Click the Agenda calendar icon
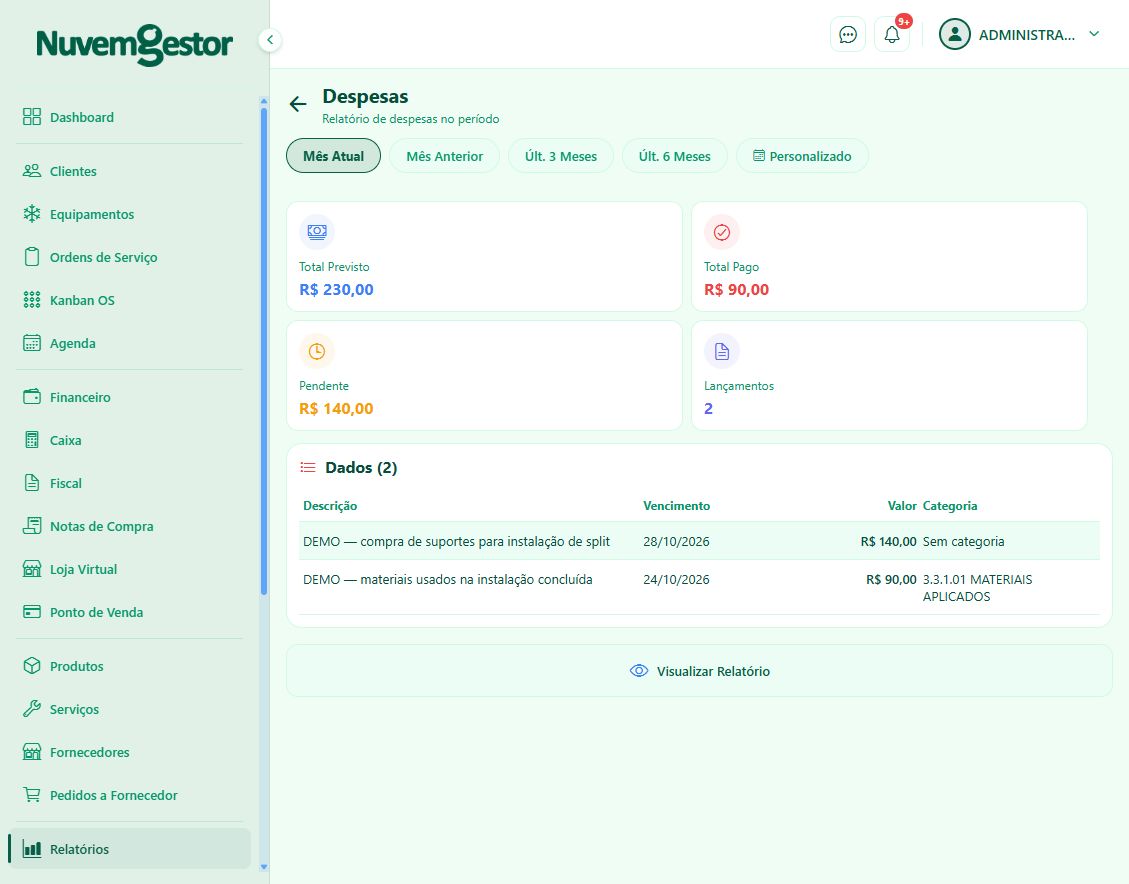 click(32, 343)
